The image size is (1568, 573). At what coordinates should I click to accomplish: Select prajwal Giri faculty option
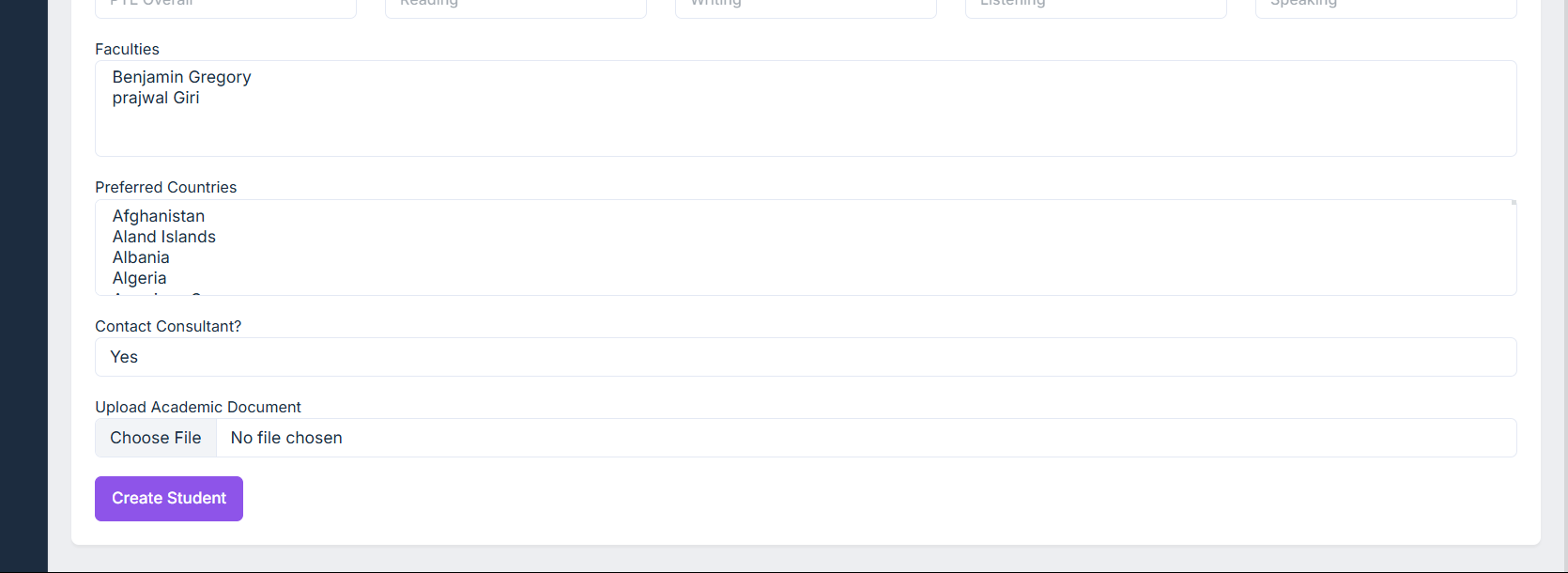(156, 98)
